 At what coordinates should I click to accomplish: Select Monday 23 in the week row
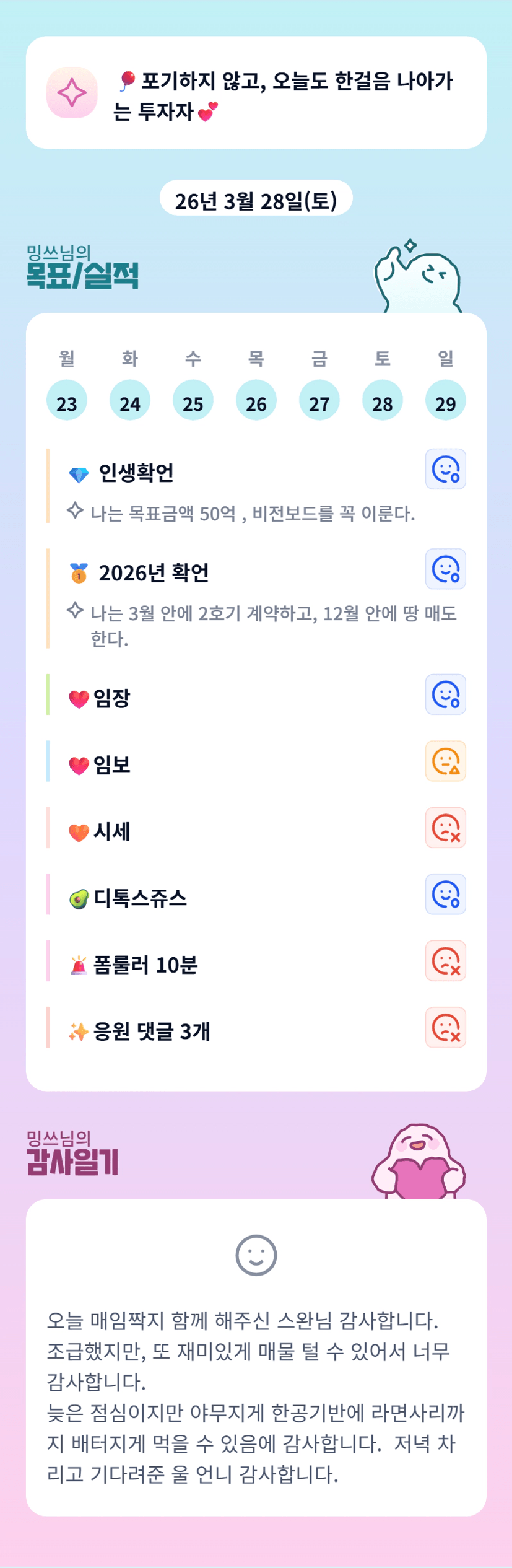(x=67, y=401)
